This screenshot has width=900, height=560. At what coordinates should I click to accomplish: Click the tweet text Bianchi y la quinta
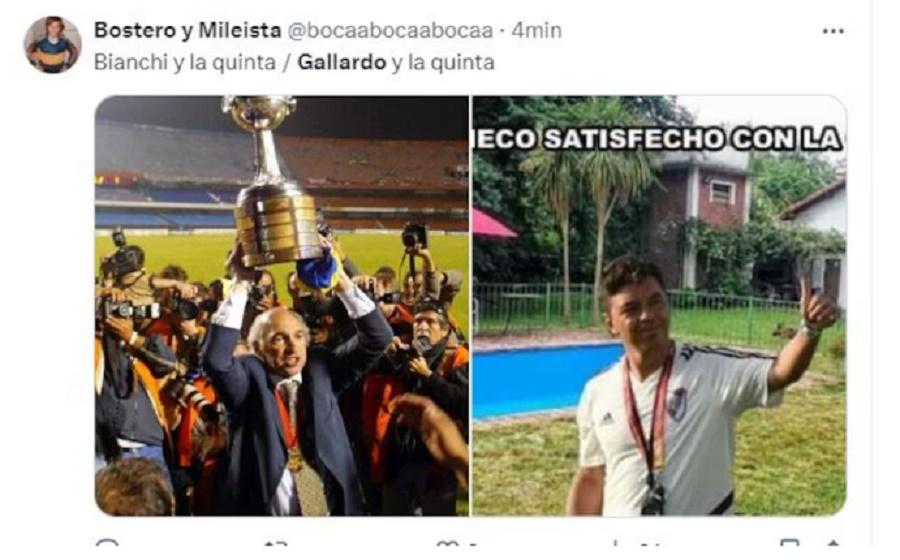click(x=185, y=62)
